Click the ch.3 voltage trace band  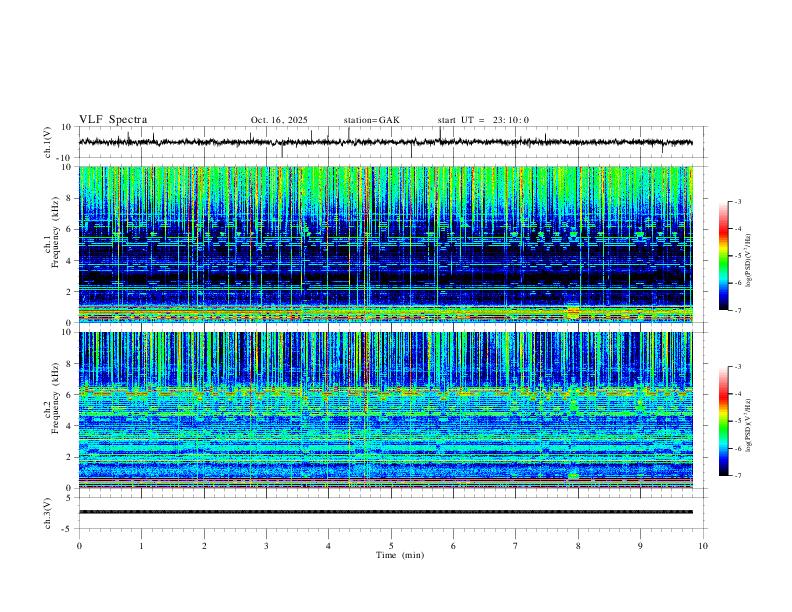386,512
